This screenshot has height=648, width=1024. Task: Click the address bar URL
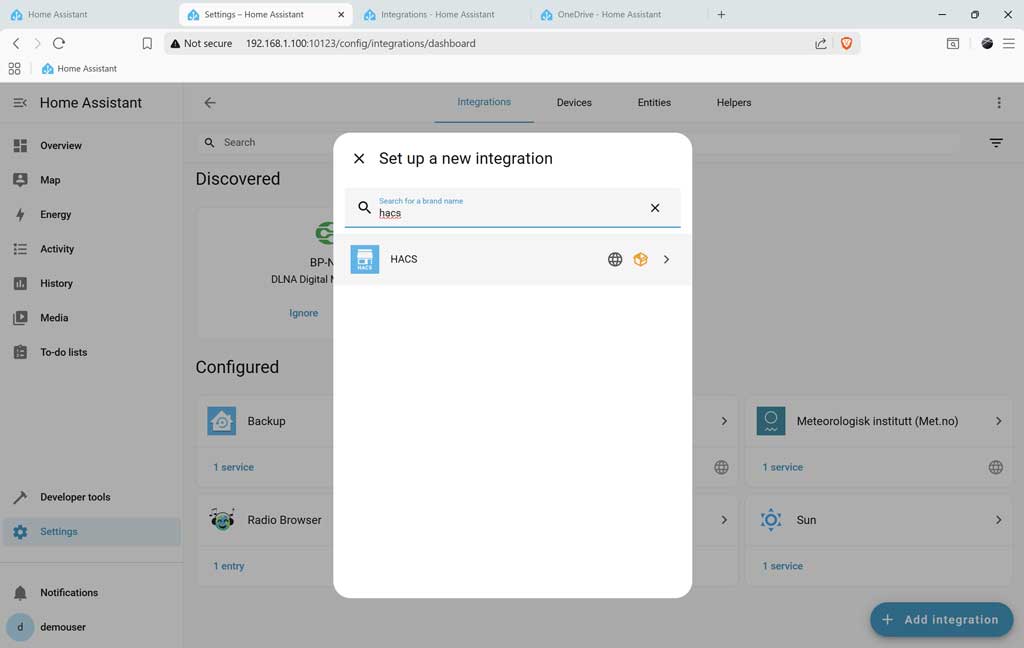point(360,43)
